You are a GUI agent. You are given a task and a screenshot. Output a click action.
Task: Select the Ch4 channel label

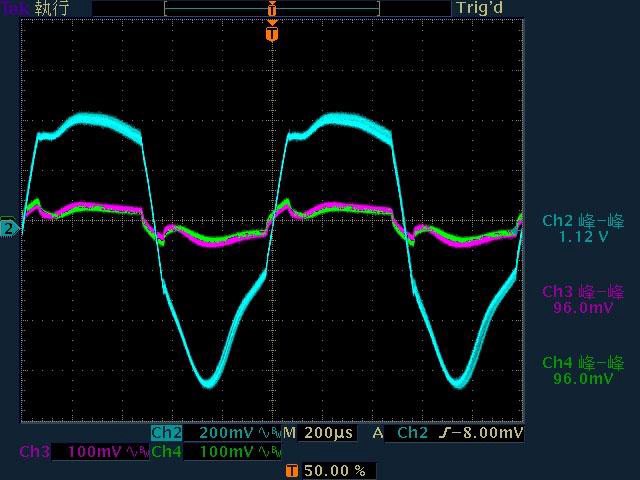(166, 452)
